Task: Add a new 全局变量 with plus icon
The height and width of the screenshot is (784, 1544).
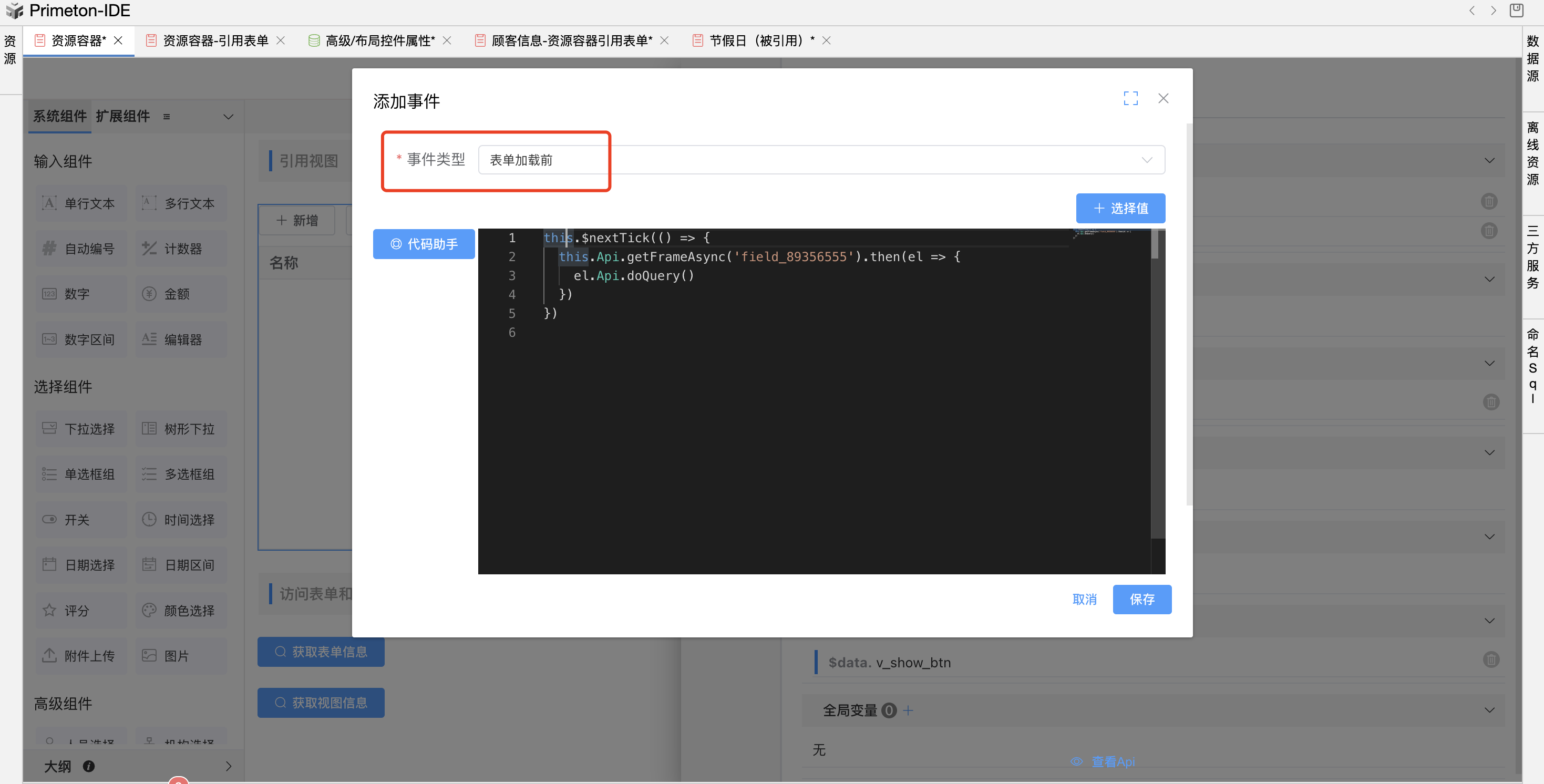Action: coord(908,710)
